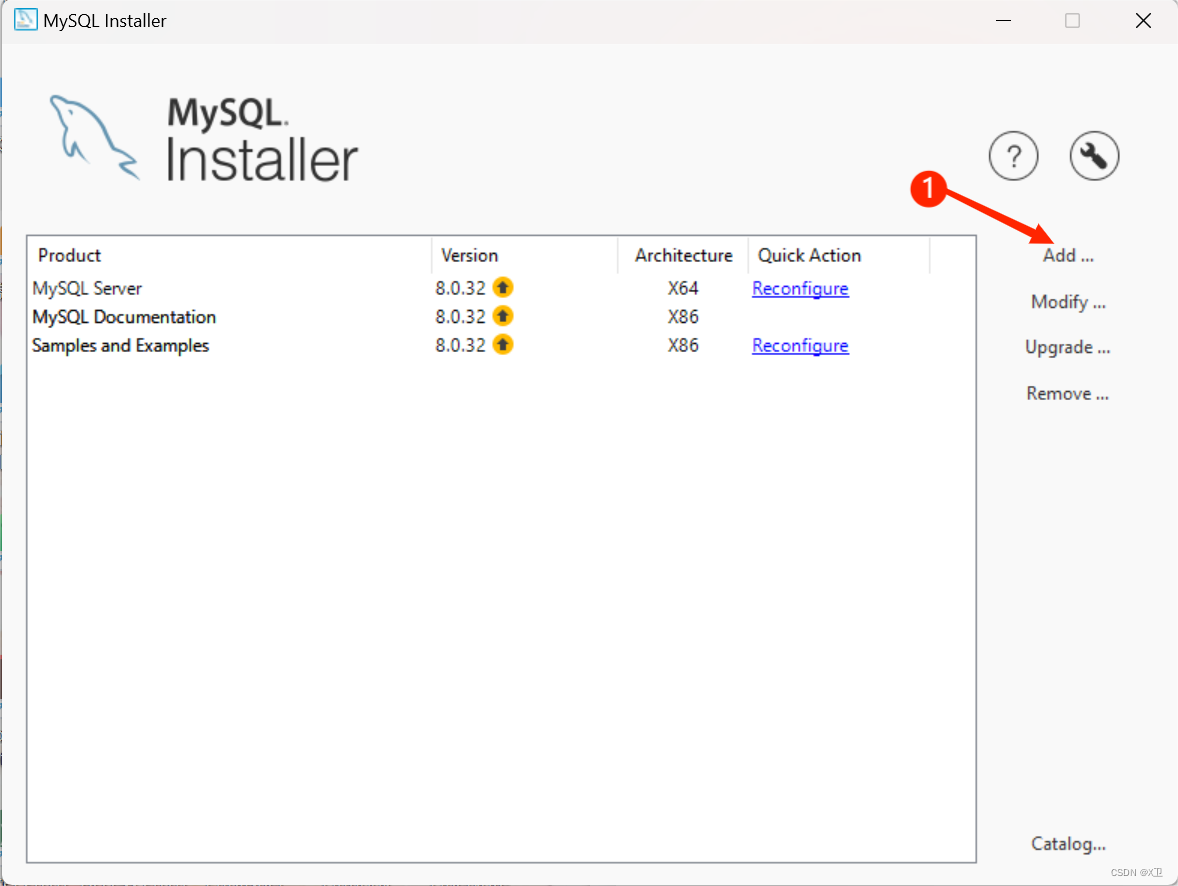1178x886 pixels.
Task: Click the Quick Action column header
Action: coord(810,255)
